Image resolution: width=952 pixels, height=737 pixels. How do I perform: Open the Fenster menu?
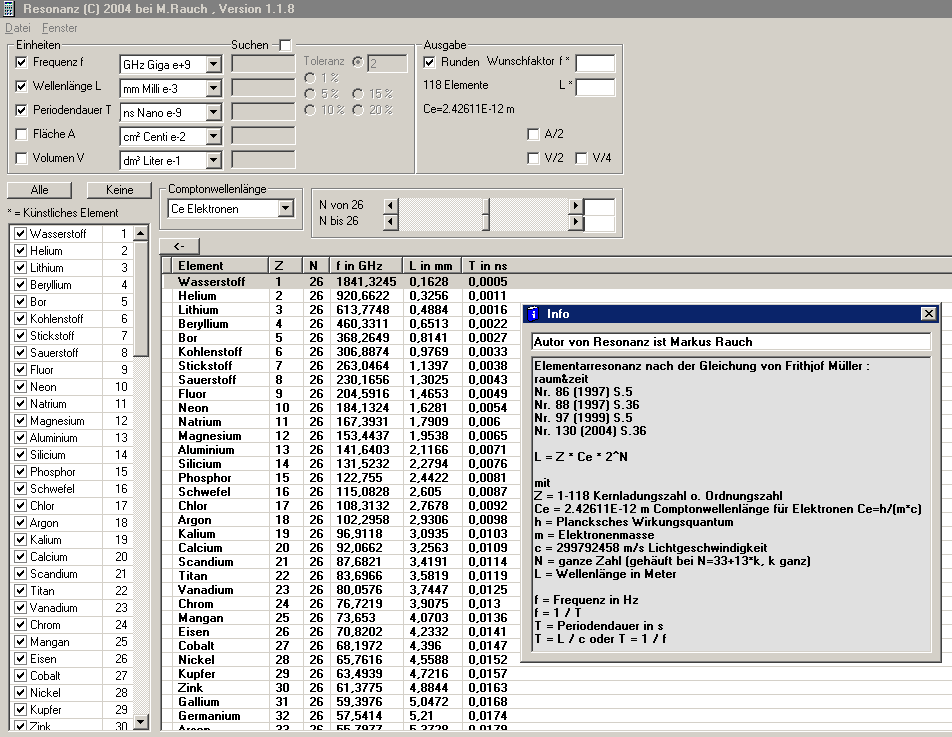[60, 28]
